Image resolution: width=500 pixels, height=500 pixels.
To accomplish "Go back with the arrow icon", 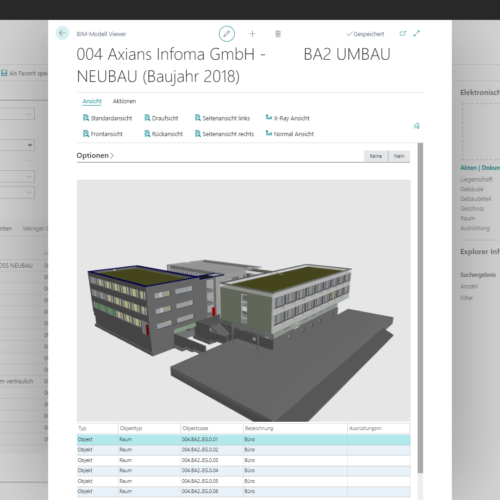I will [62, 33].
